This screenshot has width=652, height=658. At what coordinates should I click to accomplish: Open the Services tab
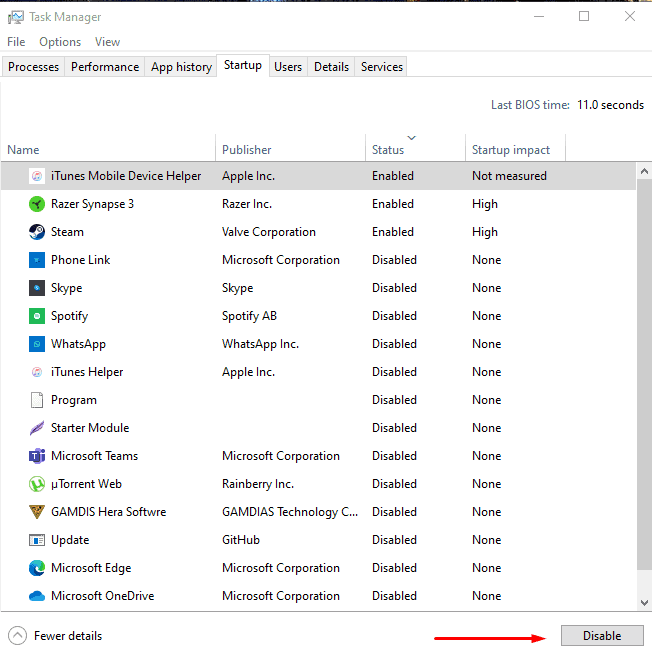(382, 67)
